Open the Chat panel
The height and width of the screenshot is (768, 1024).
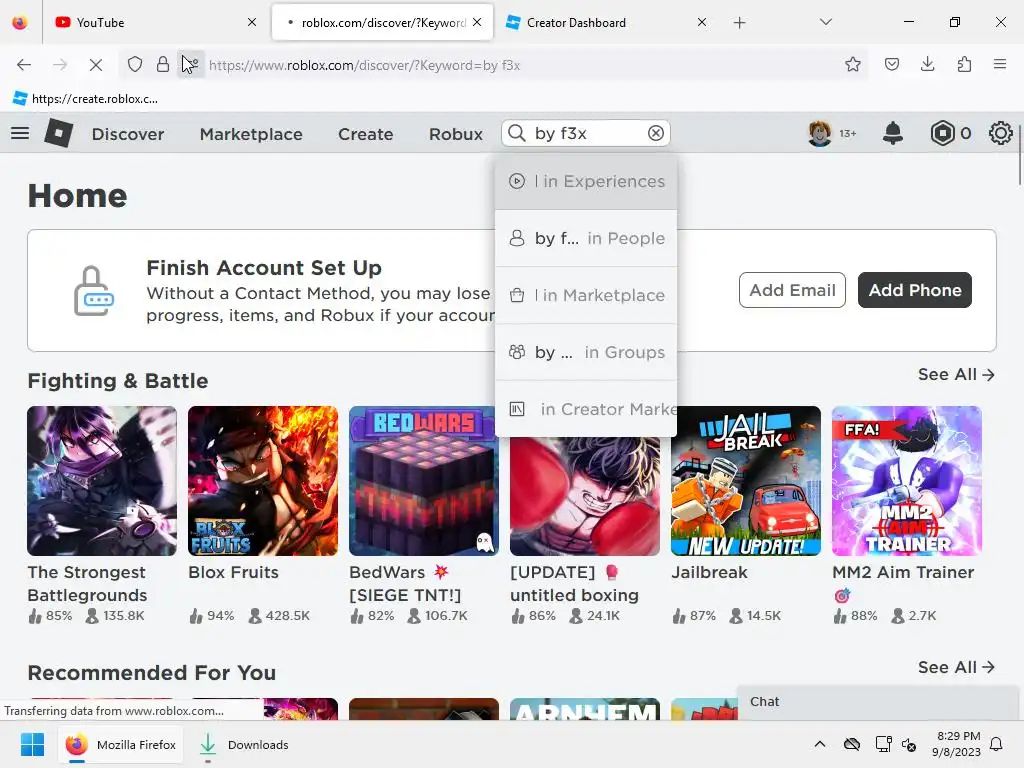[x=877, y=702]
